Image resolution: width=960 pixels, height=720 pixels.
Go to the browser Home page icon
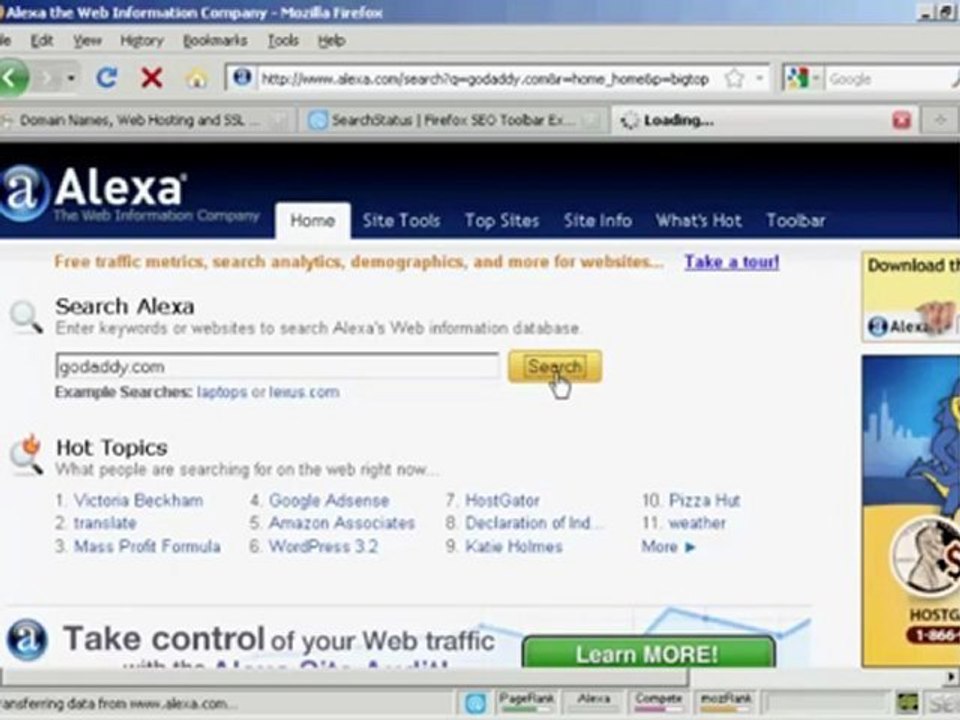(197, 78)
